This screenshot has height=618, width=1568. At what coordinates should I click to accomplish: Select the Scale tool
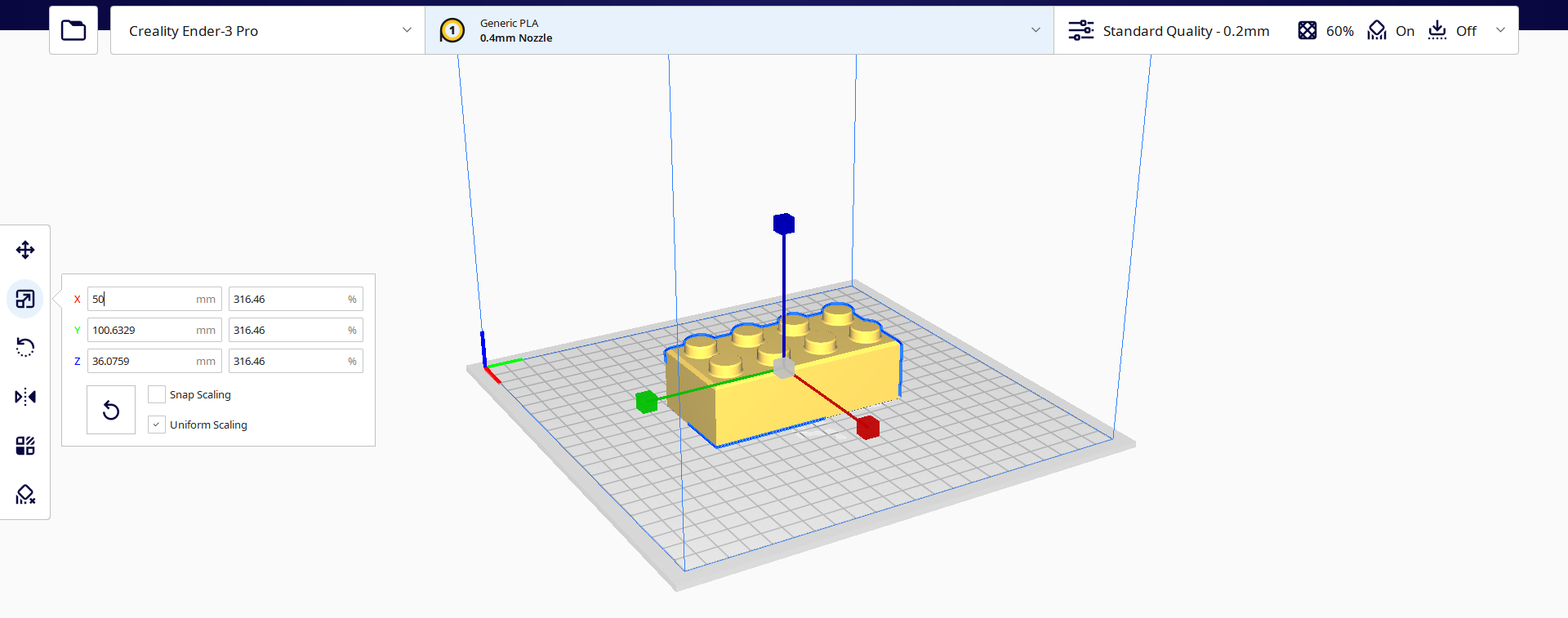tap(25, 299)
